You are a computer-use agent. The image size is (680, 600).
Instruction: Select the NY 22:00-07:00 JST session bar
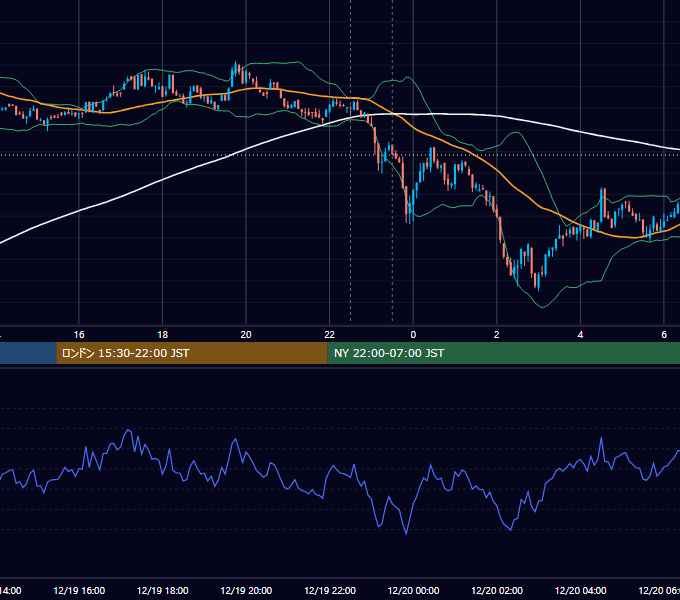coord(503,353)
